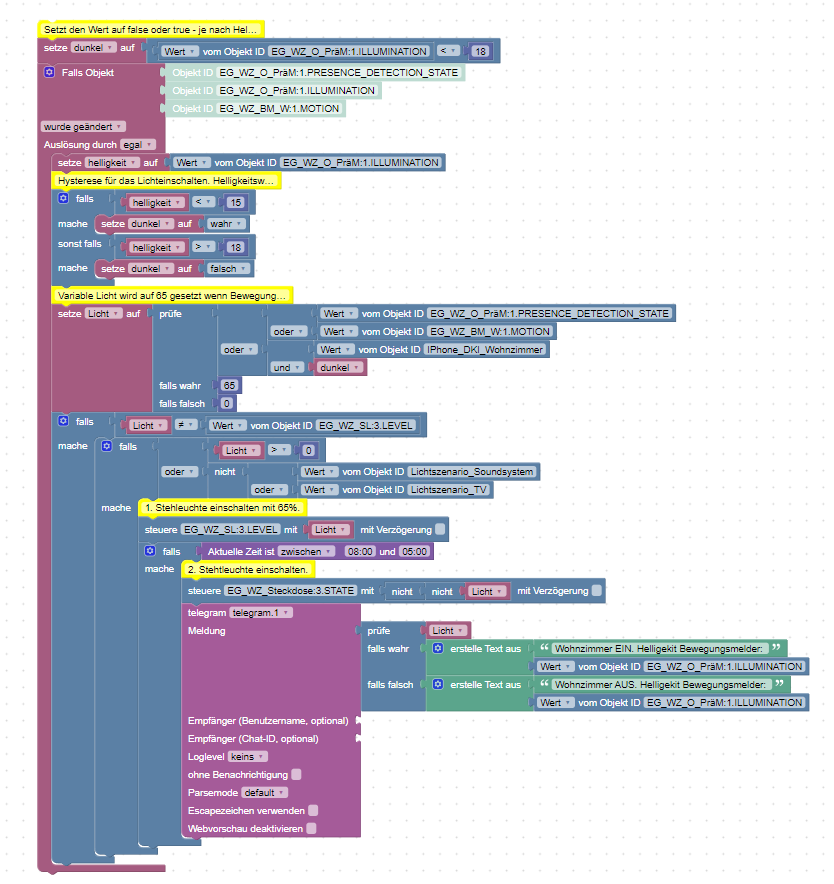
Task: Open Wert dropdown for Lichtszenario_TV
Action: click(x=320, y=489)
